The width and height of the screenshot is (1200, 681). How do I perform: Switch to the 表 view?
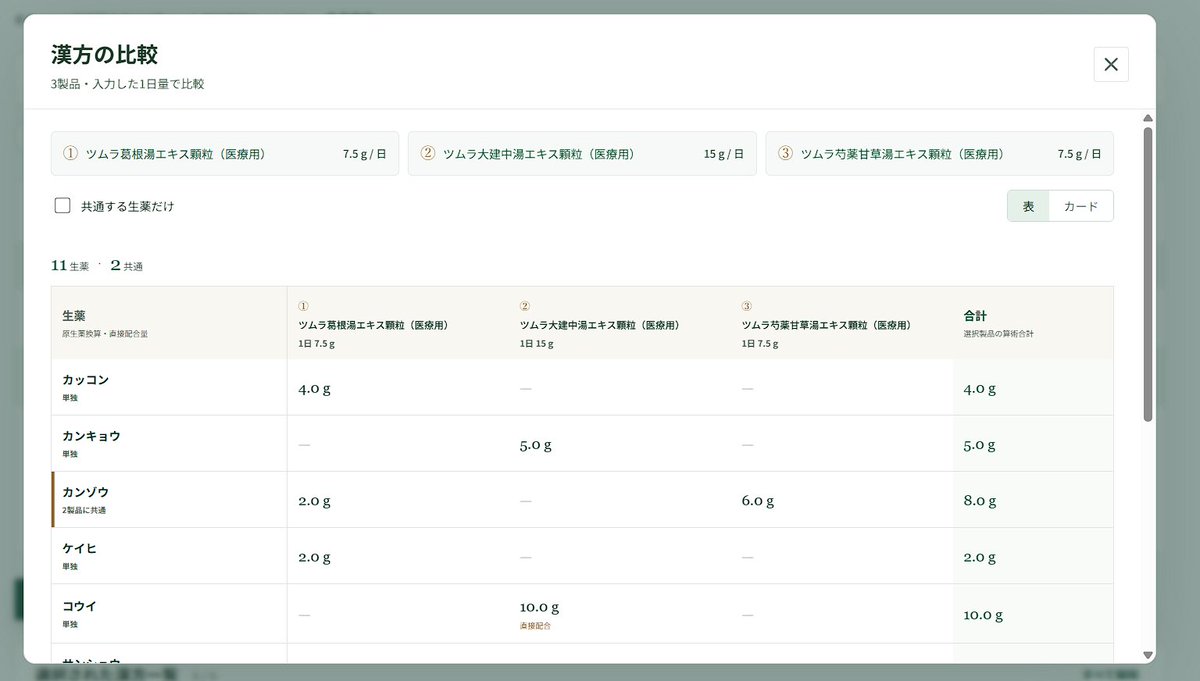(x=1028, y=206)
